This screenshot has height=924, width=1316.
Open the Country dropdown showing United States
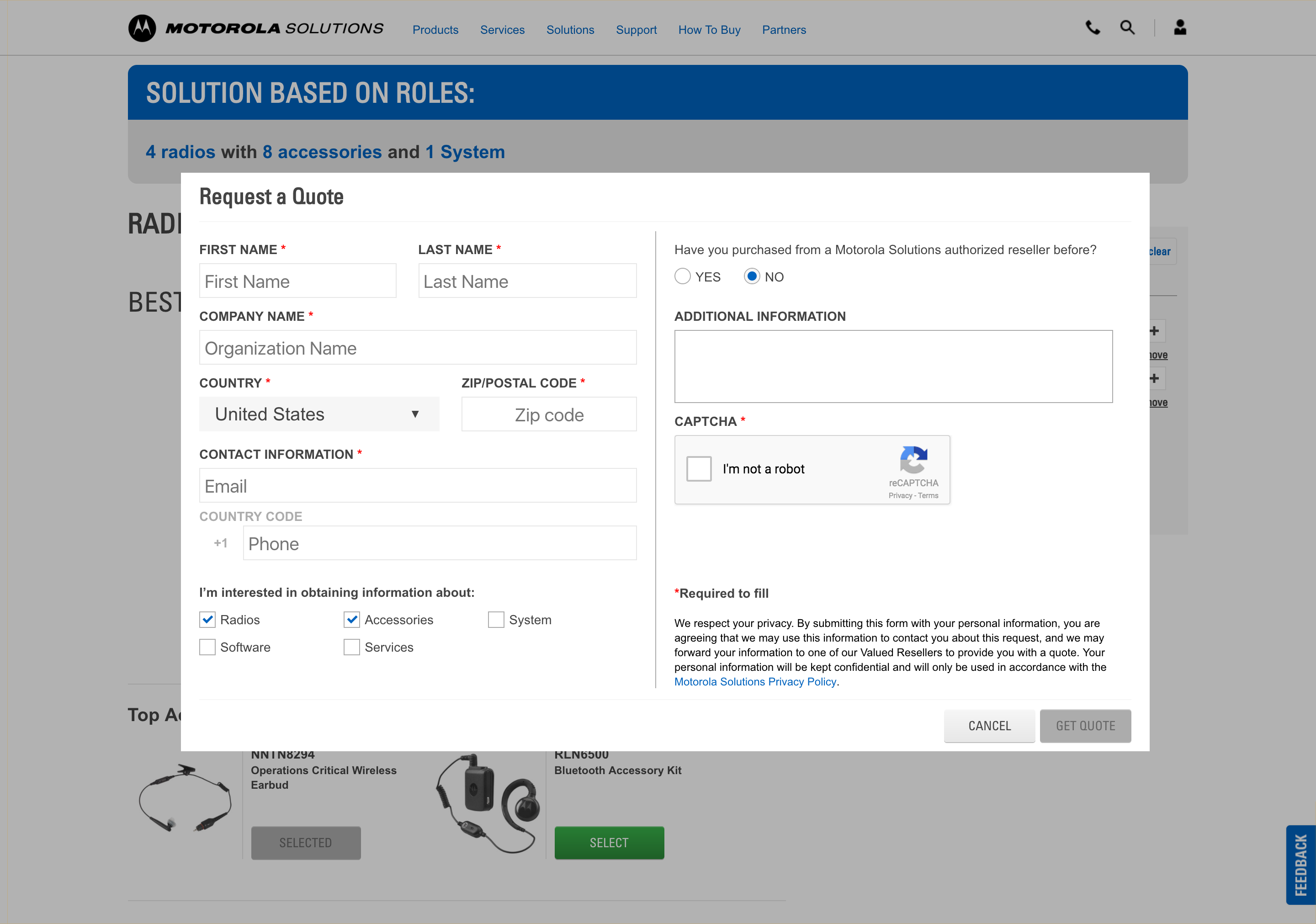click(x=318, y=414)
